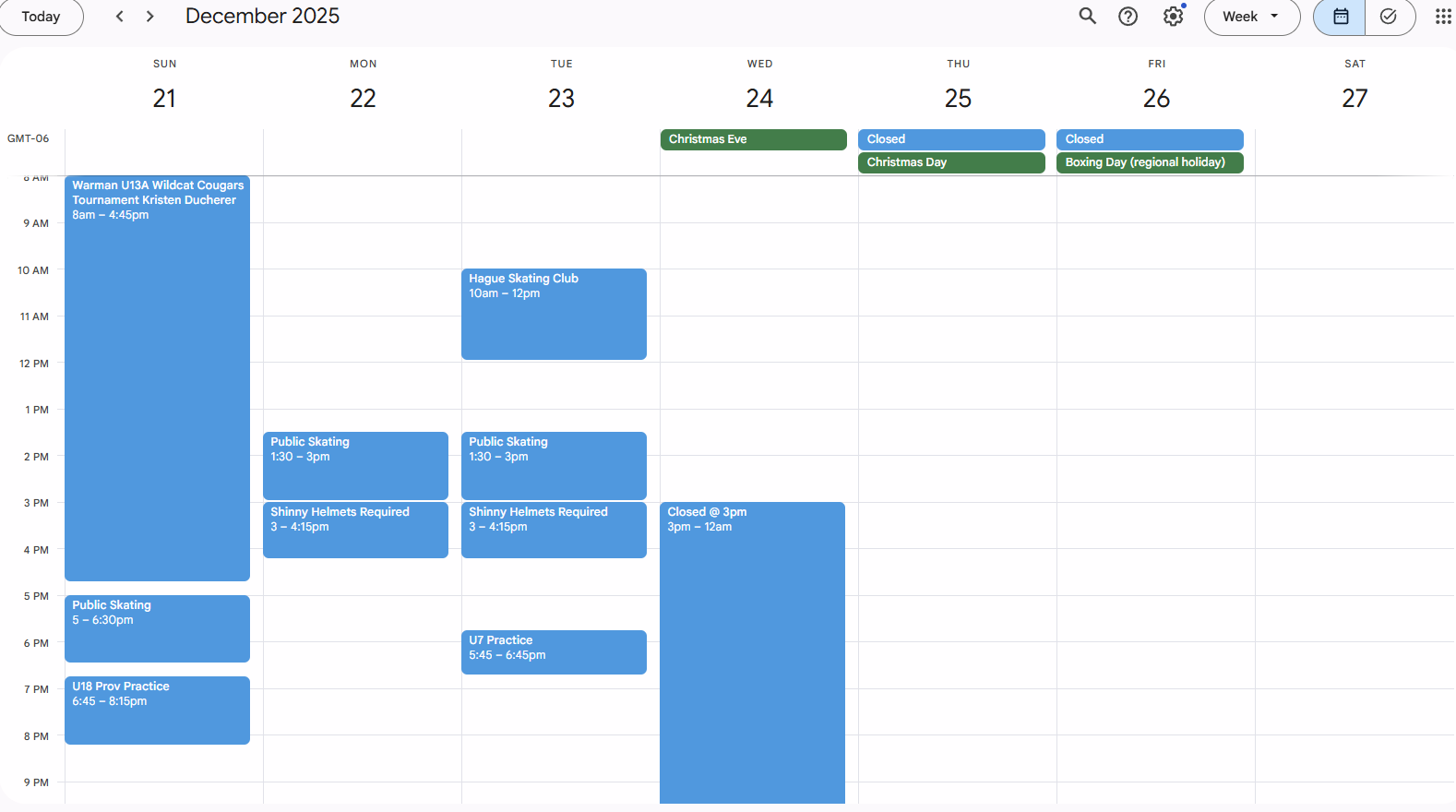1456x812 pixels.
Task: Switch to Tasks view toggle
Action: click(x=1389, y=17)
